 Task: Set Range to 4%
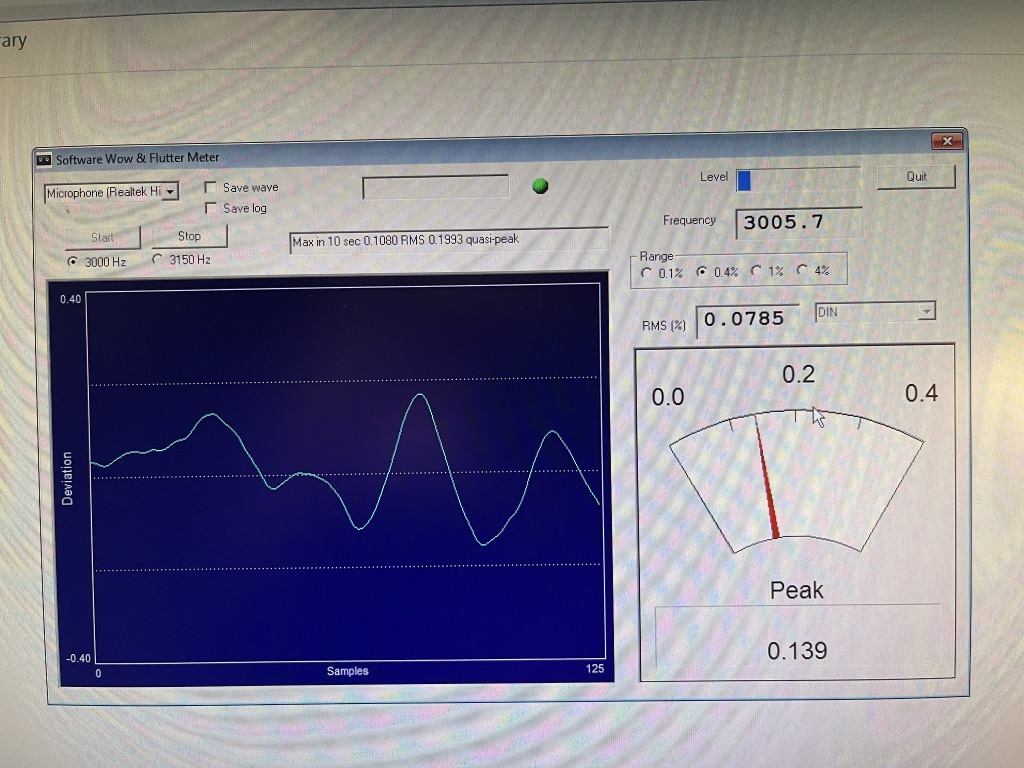coord(802,270)
